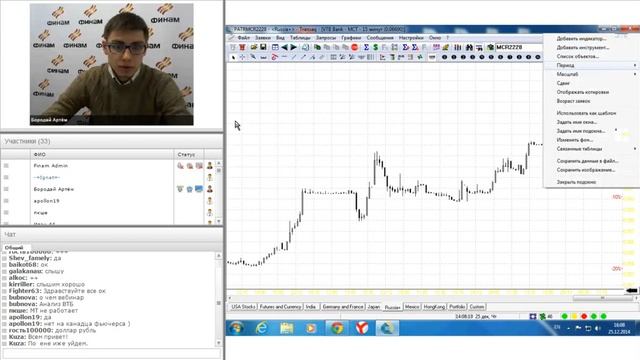The image size is (640, 360).
Task: Open Google Chrome from the taskbar
Action: [x=337, y=328]
